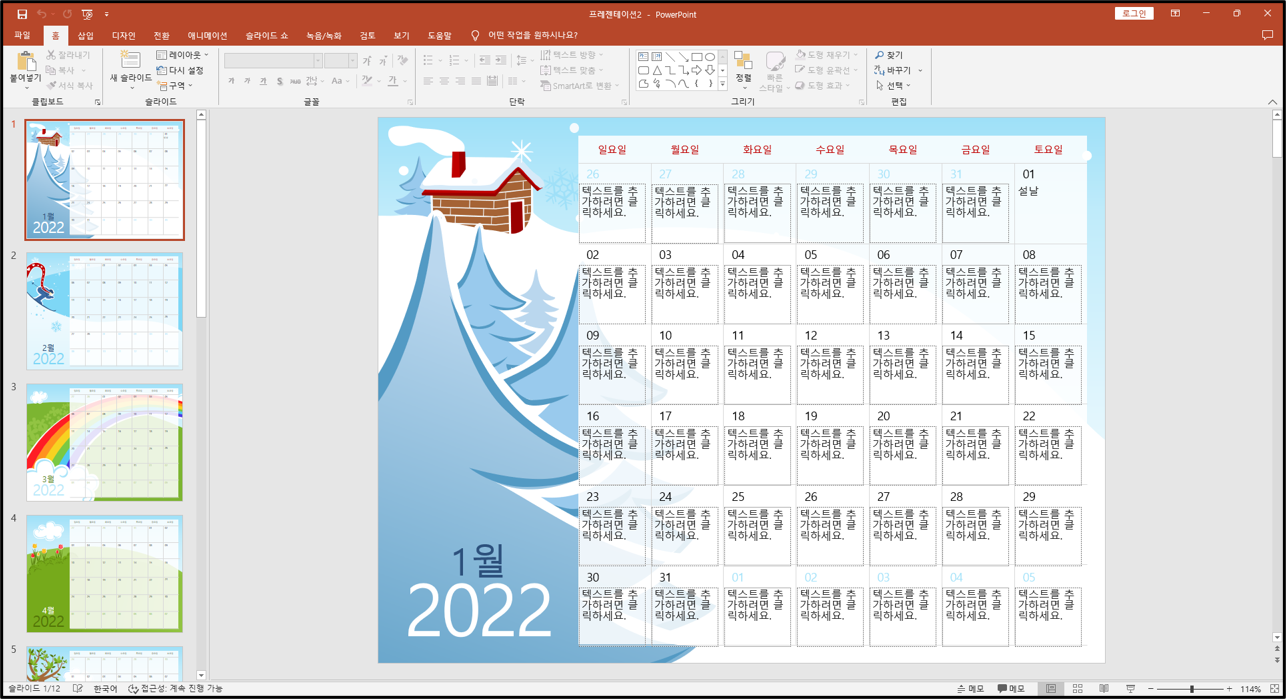Click the line spacing icon
This screenshot has height=699, width=1286.
click(523, 61)
